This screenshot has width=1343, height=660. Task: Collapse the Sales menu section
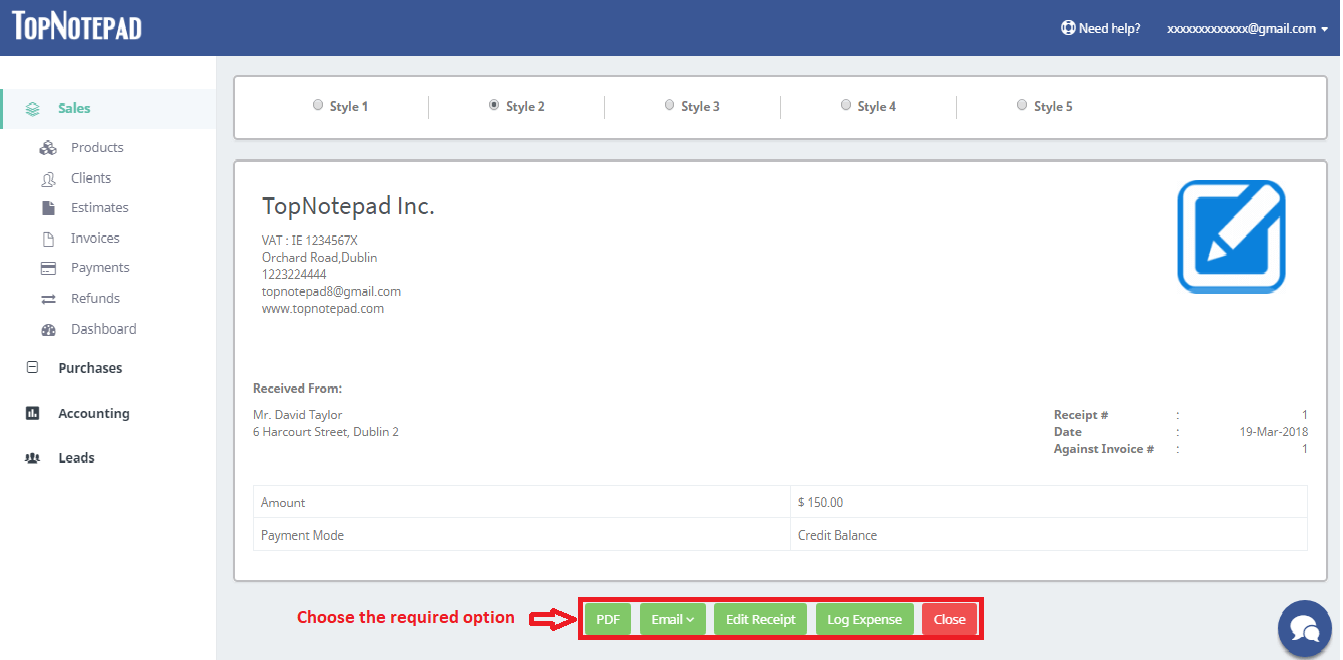click(74, 108)
